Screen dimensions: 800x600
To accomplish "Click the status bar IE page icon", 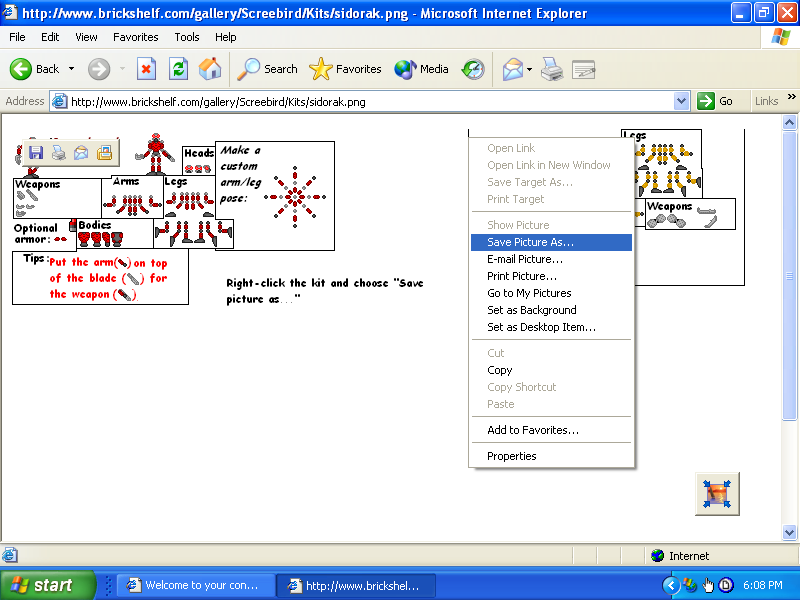I will (x=10, y=555).
